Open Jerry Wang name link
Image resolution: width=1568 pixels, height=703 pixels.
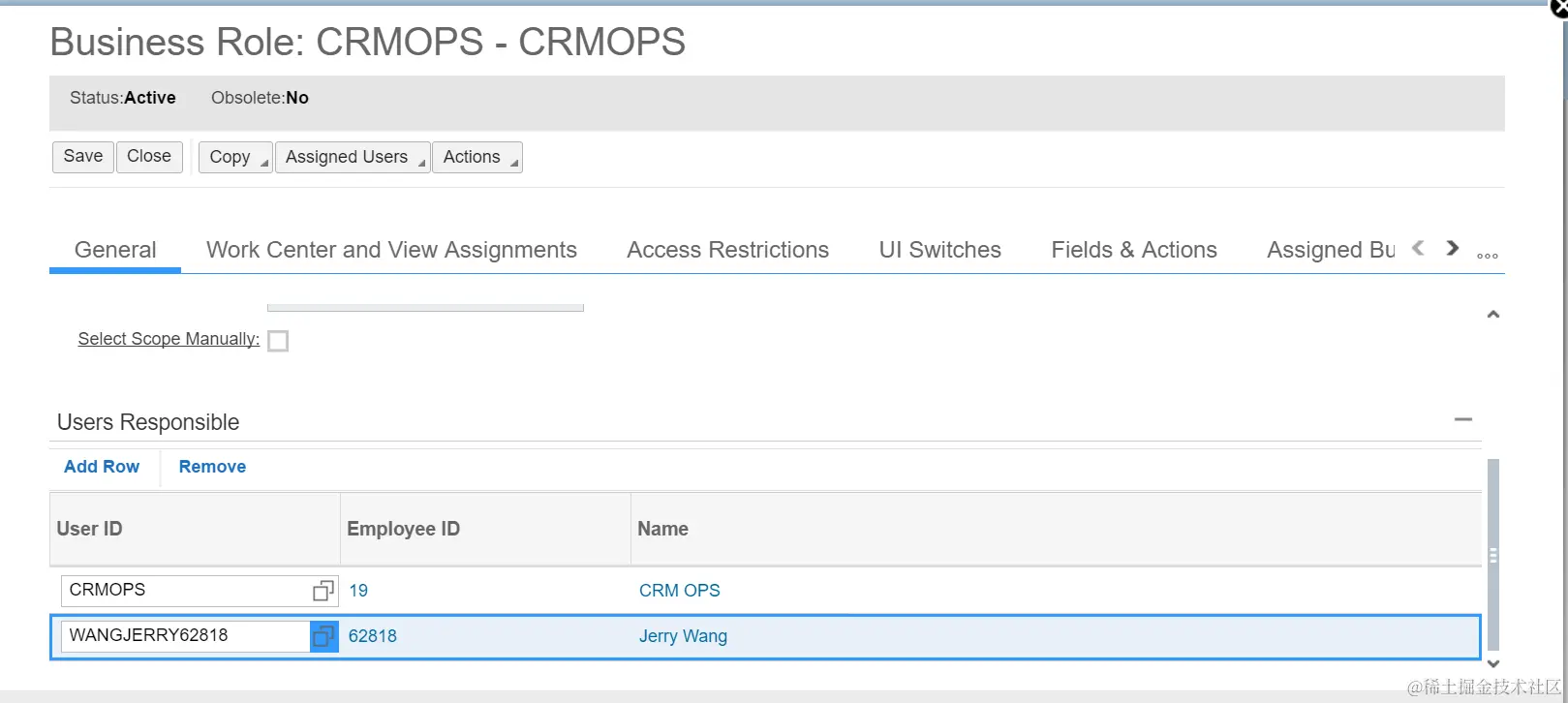683,636
